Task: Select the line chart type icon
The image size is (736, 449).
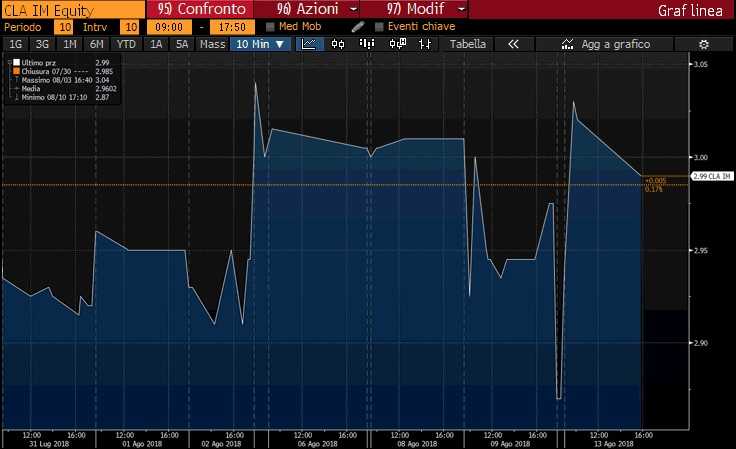Action: tap(309, 44)
